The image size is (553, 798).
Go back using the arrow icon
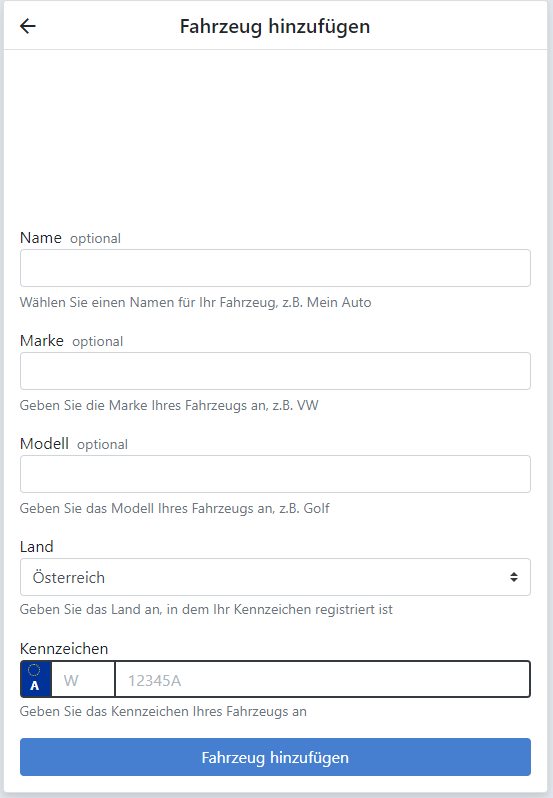pyautogui.click(x=27, y=26)
